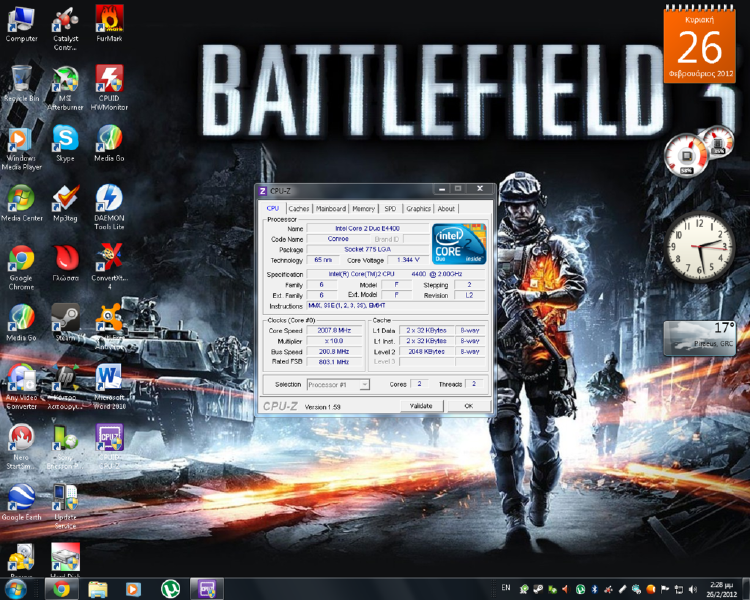Viewport: 750px width, 600px height.
Task: Open the Media Center shortcut
Action: [21, 203]
